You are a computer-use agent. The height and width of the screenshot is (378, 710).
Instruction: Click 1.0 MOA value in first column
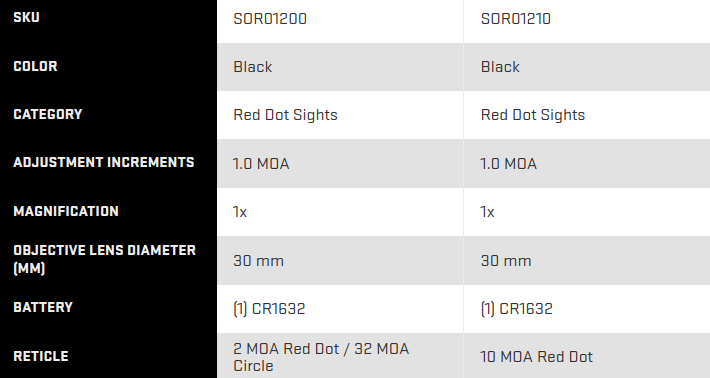point(261,163)
